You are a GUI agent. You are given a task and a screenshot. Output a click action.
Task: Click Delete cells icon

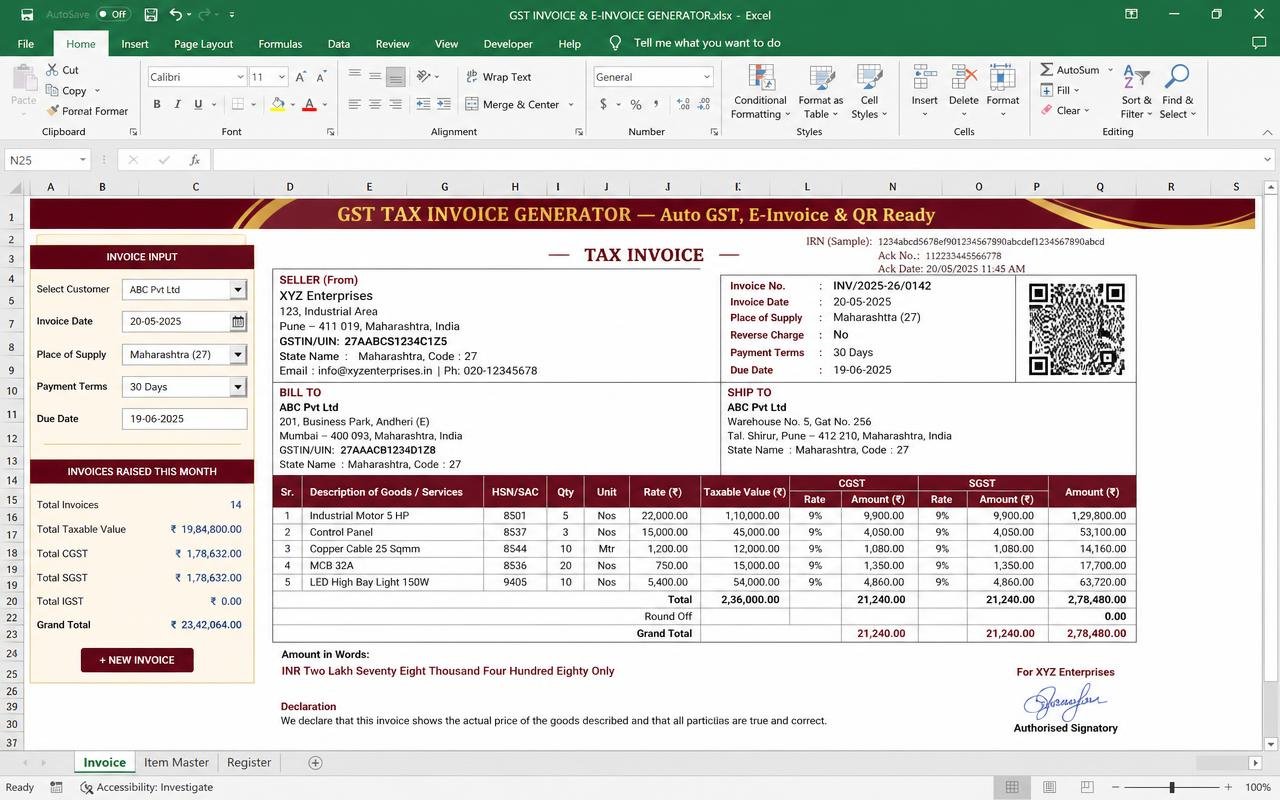pos(964,78)
